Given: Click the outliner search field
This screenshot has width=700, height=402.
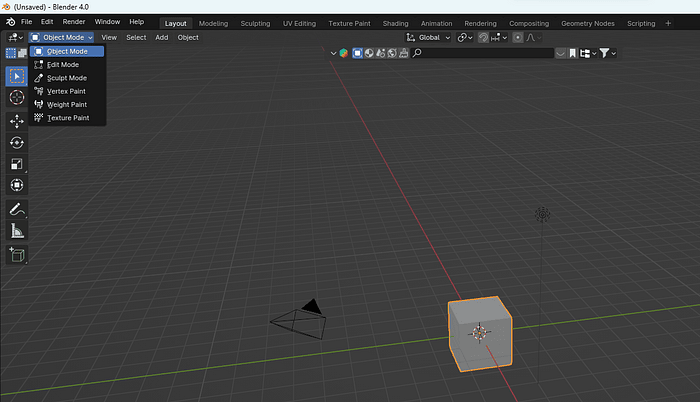Looking at the screenshot, I should pos(483,52).
